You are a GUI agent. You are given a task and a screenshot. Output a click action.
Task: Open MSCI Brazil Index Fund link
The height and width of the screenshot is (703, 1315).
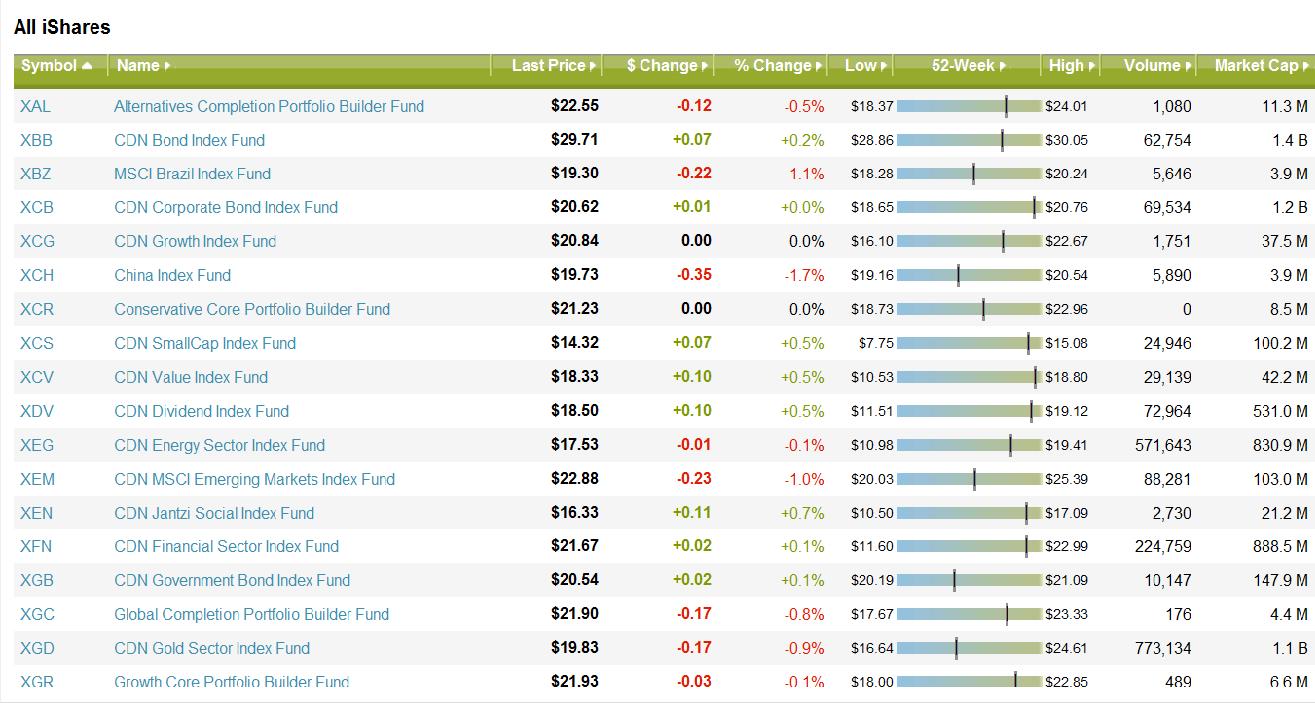click(193, 173)
